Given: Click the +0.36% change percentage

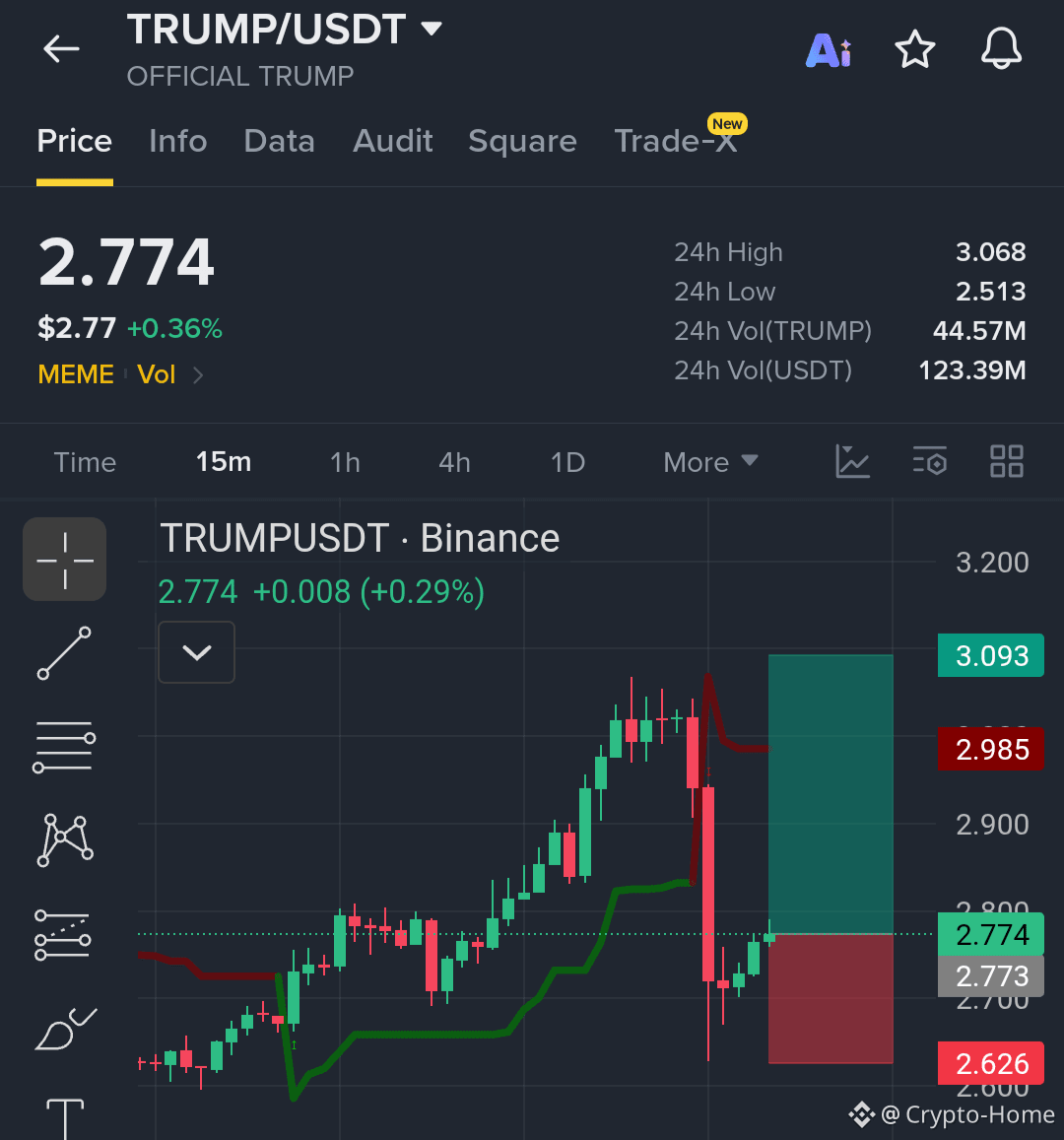Looking at the screenshot, I should click(174, 329).
